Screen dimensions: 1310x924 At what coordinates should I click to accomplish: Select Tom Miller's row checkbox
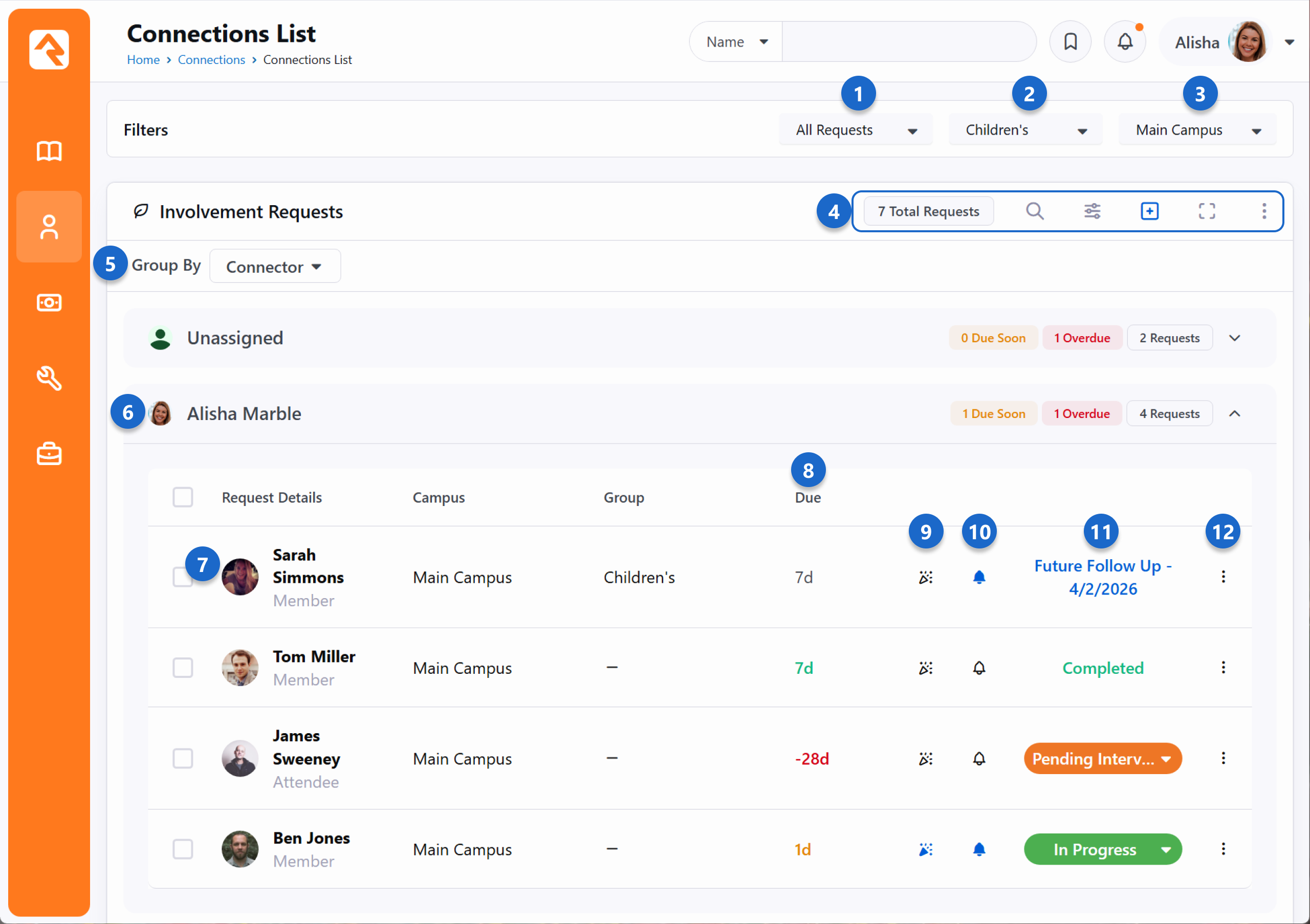coord(183,667)
